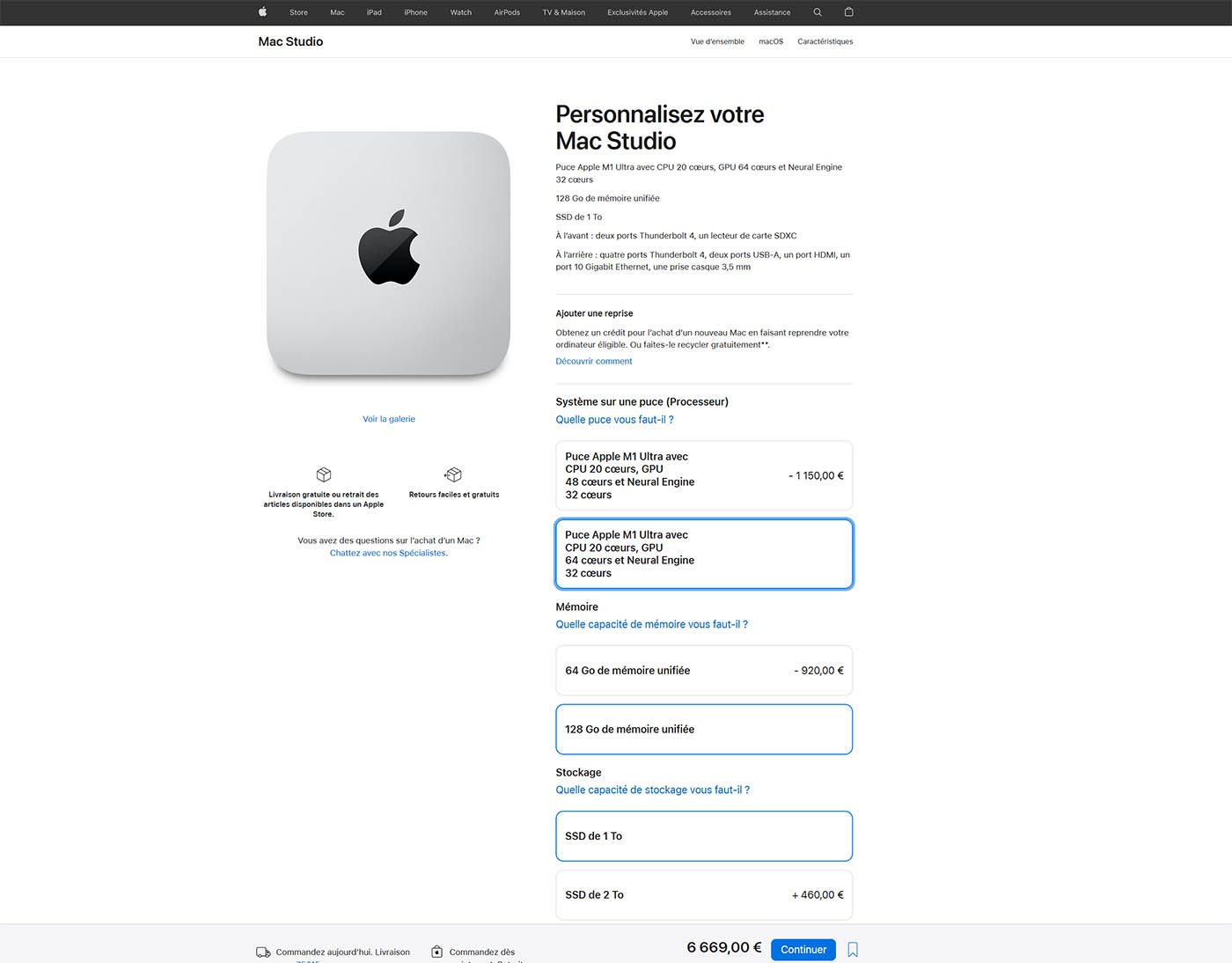Viewport: 1232px width, 963px height.
Task: Click the Livraison gratuite ou retrait text
Action: pos(324,504)
